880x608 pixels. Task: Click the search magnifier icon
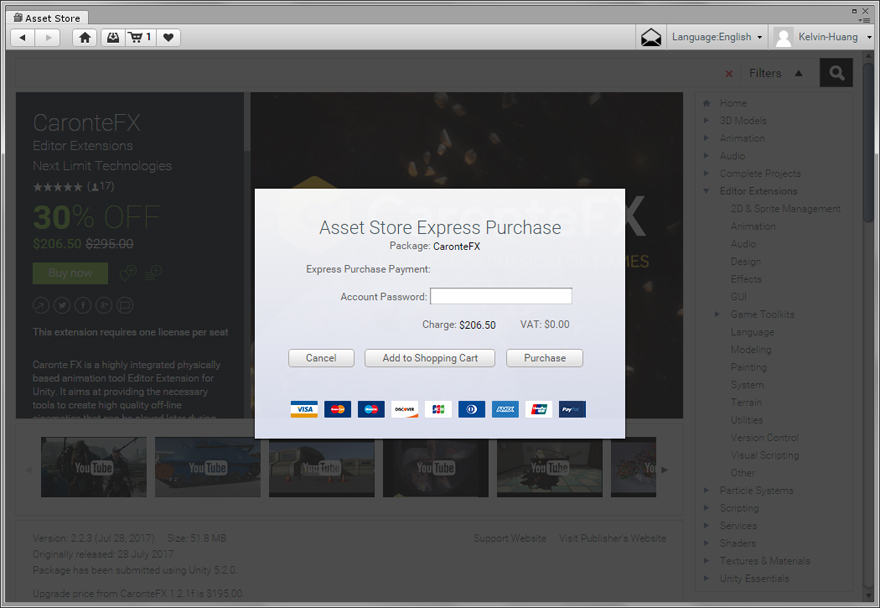(x=836, y=73)
